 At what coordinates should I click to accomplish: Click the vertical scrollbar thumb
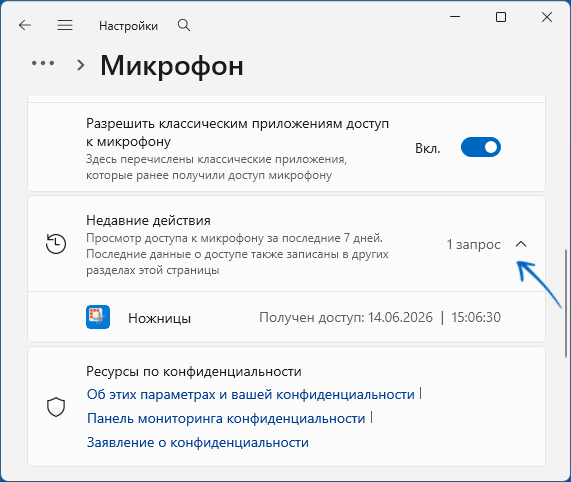(566, 303)
